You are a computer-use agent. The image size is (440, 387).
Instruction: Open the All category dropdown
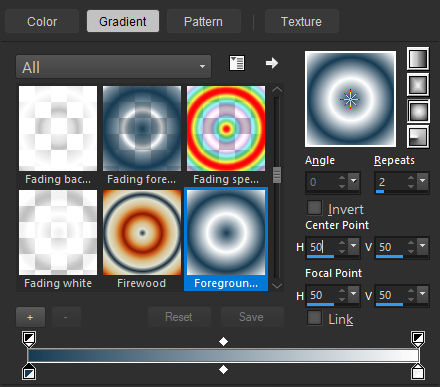(x=113, y=67)
